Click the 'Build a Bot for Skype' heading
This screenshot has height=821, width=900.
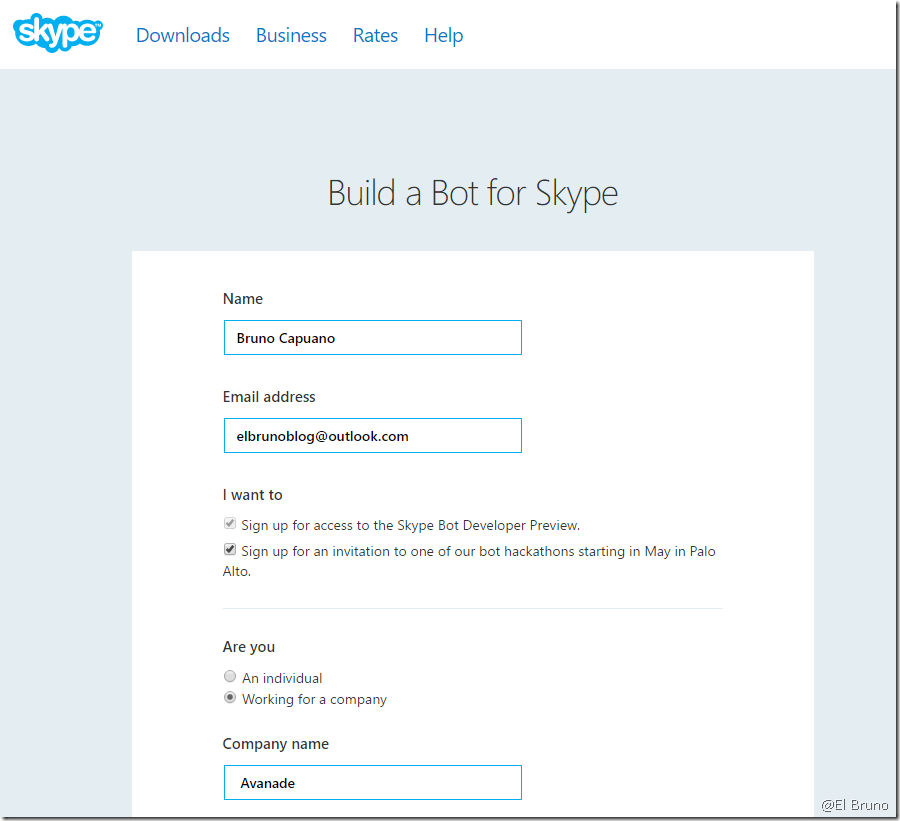point(472,193)
